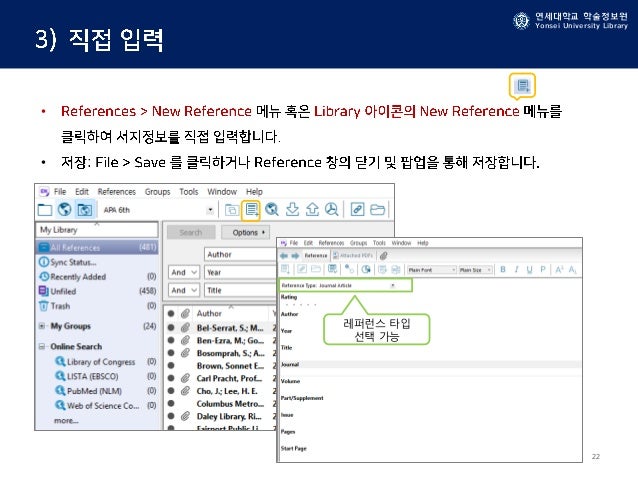This screenshot has width=638, height=479.
Task: Open the APA 6th output style dropdown
Action: [211, 210]
